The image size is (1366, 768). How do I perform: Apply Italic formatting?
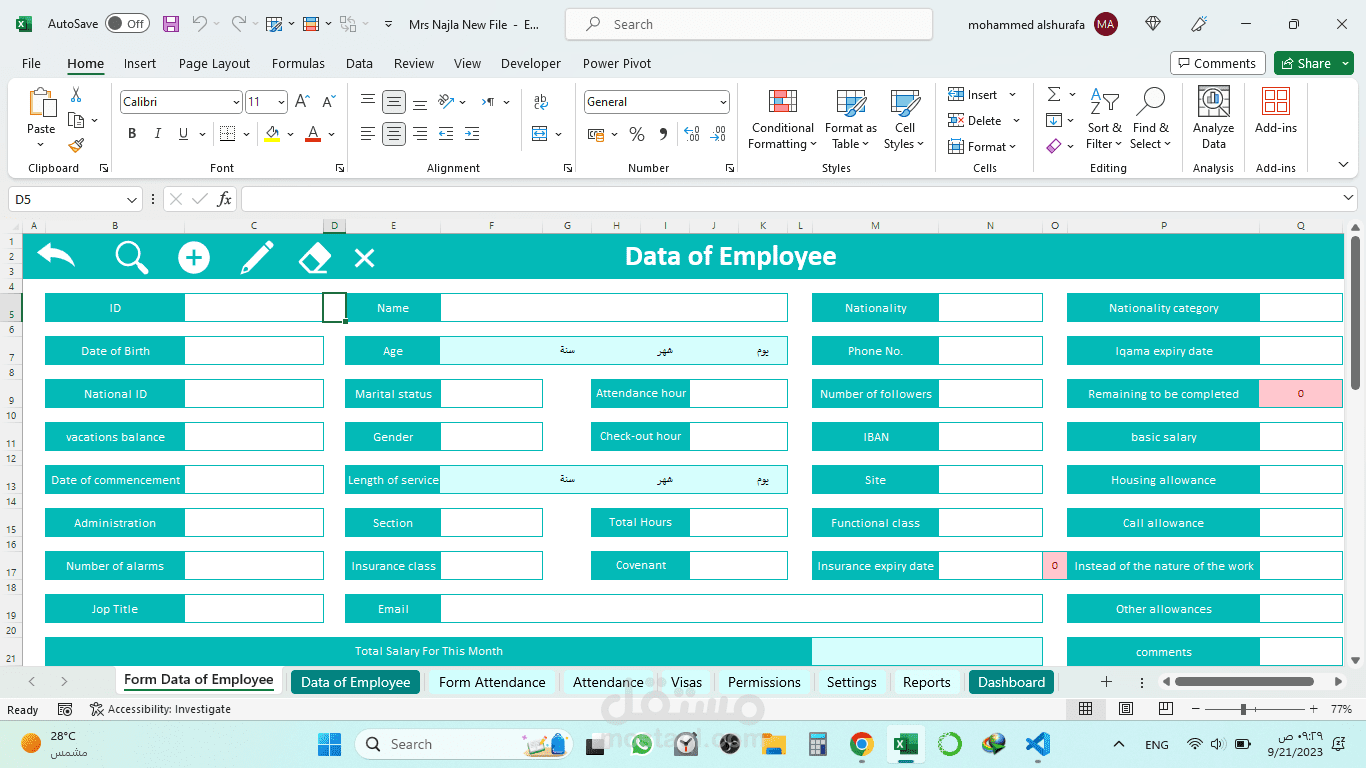(x=157, y=134)
